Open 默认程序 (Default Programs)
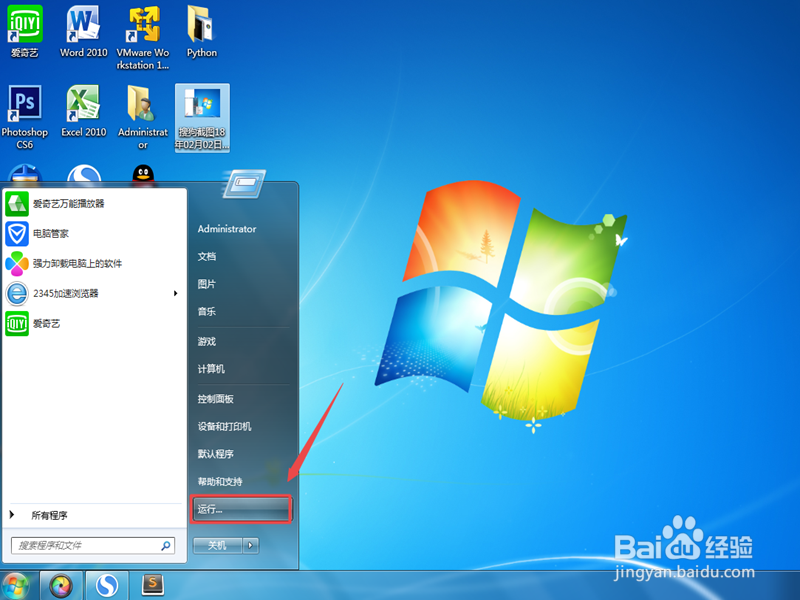Viewport: 800px width, 600px height. coord(216,454)
